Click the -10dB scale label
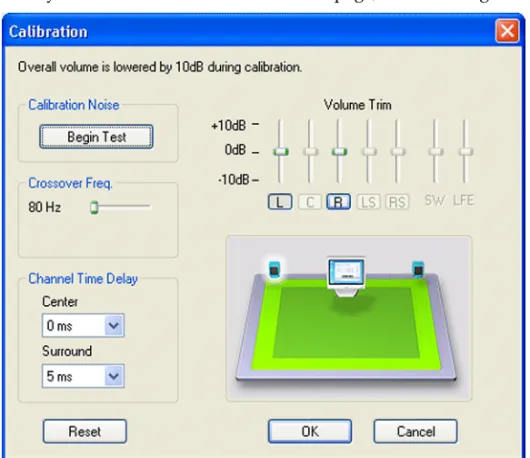530x458 pixels. click(234, 179)
